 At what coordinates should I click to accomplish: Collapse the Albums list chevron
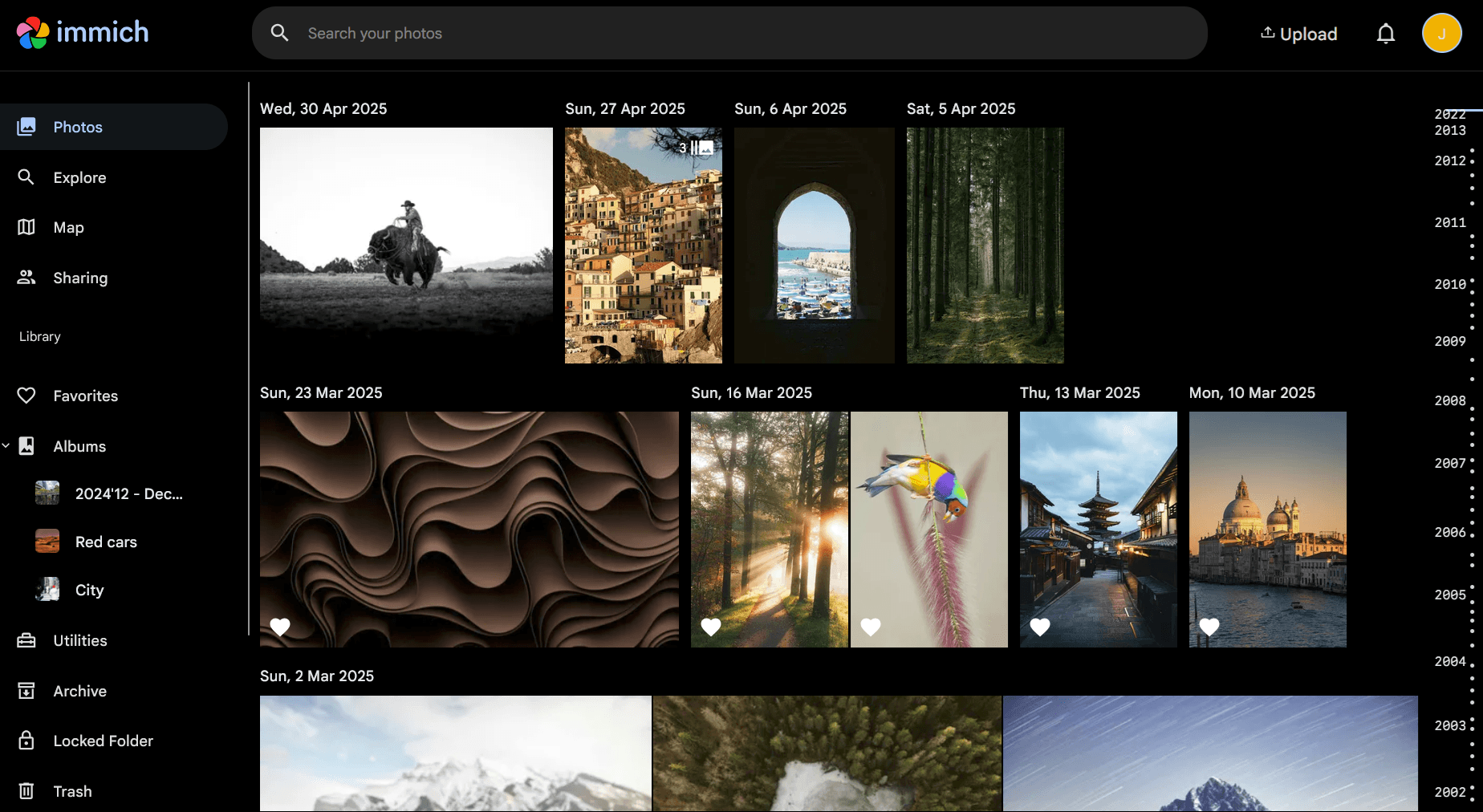6,445
